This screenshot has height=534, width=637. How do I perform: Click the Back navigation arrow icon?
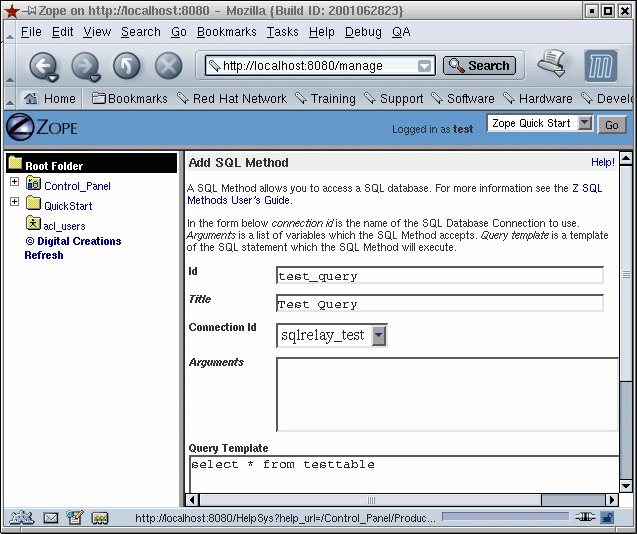(42, 66)
